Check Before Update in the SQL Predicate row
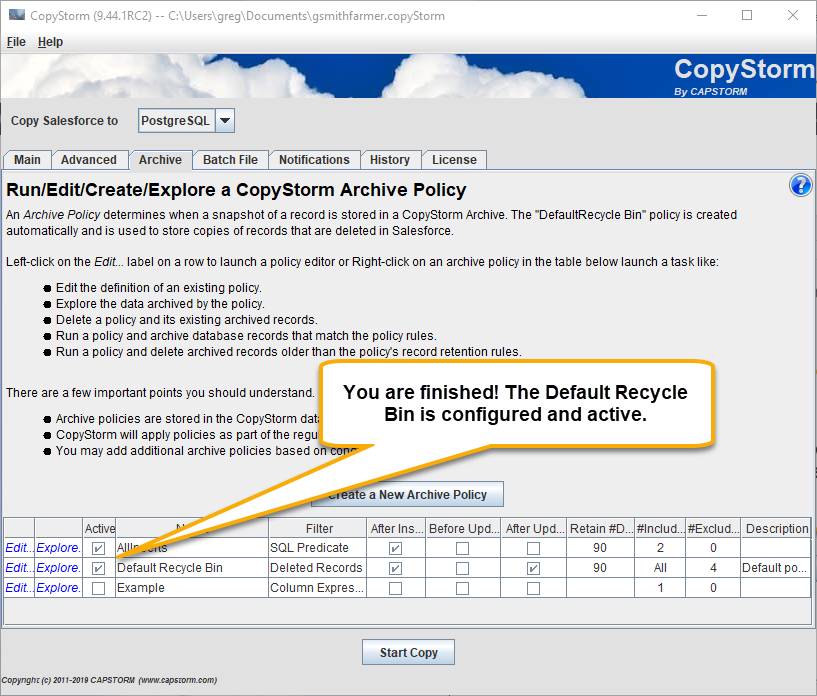The image size is (817, 696). pos(462,548)
